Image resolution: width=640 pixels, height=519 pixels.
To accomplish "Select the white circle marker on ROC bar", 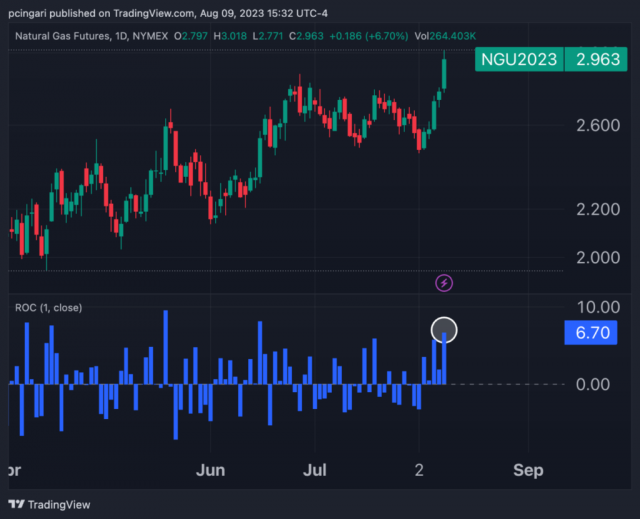I will tap(444, 329).
